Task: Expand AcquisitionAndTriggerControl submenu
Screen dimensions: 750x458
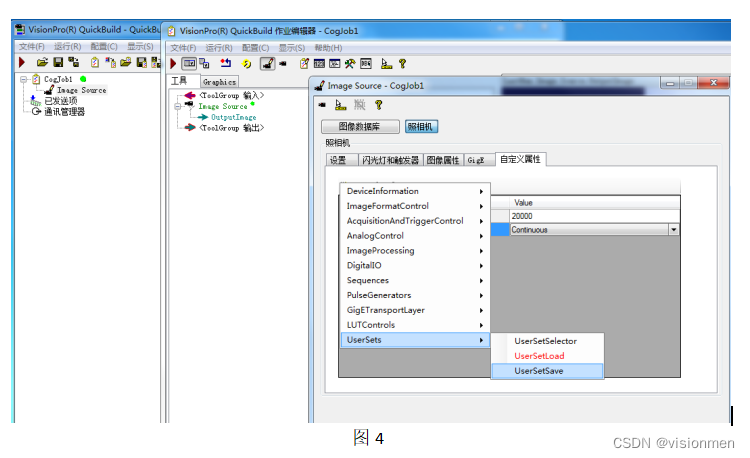Action: coord(415,221)
